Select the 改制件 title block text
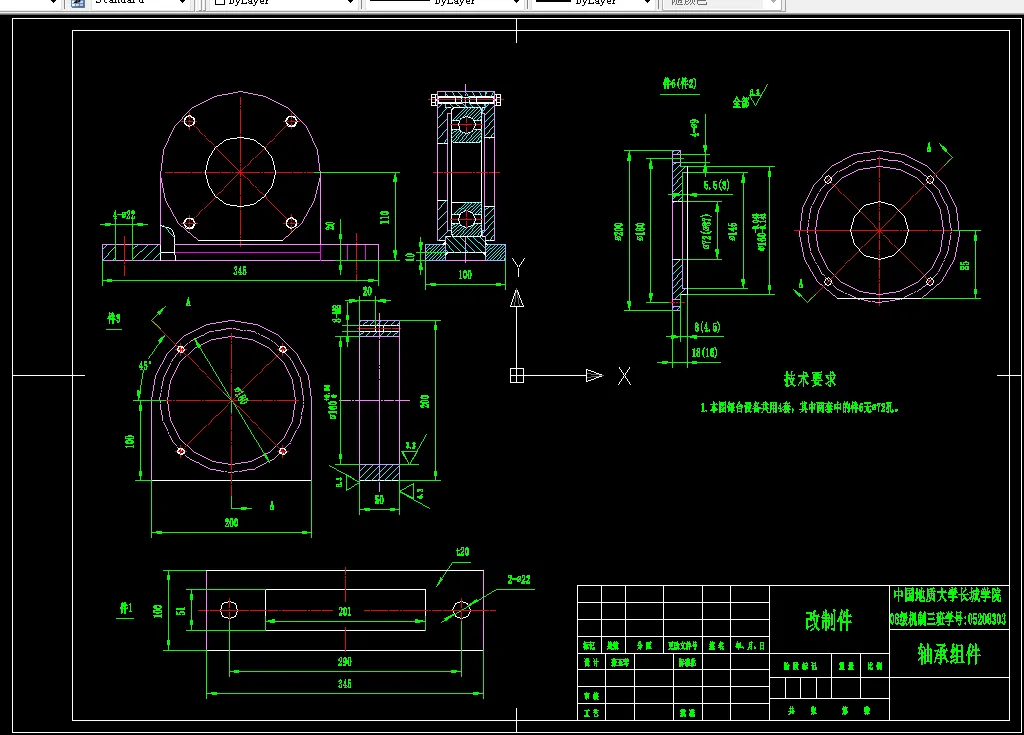 [x=828, y=620]
